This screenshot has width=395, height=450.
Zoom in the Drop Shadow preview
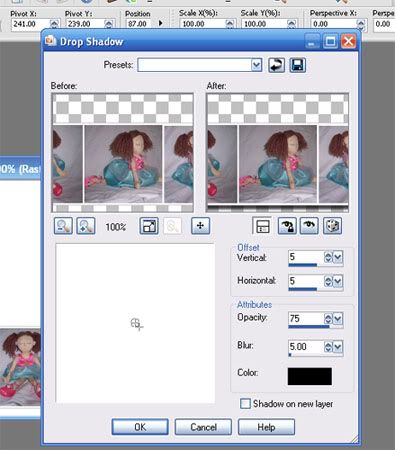(x=86, y=226)
